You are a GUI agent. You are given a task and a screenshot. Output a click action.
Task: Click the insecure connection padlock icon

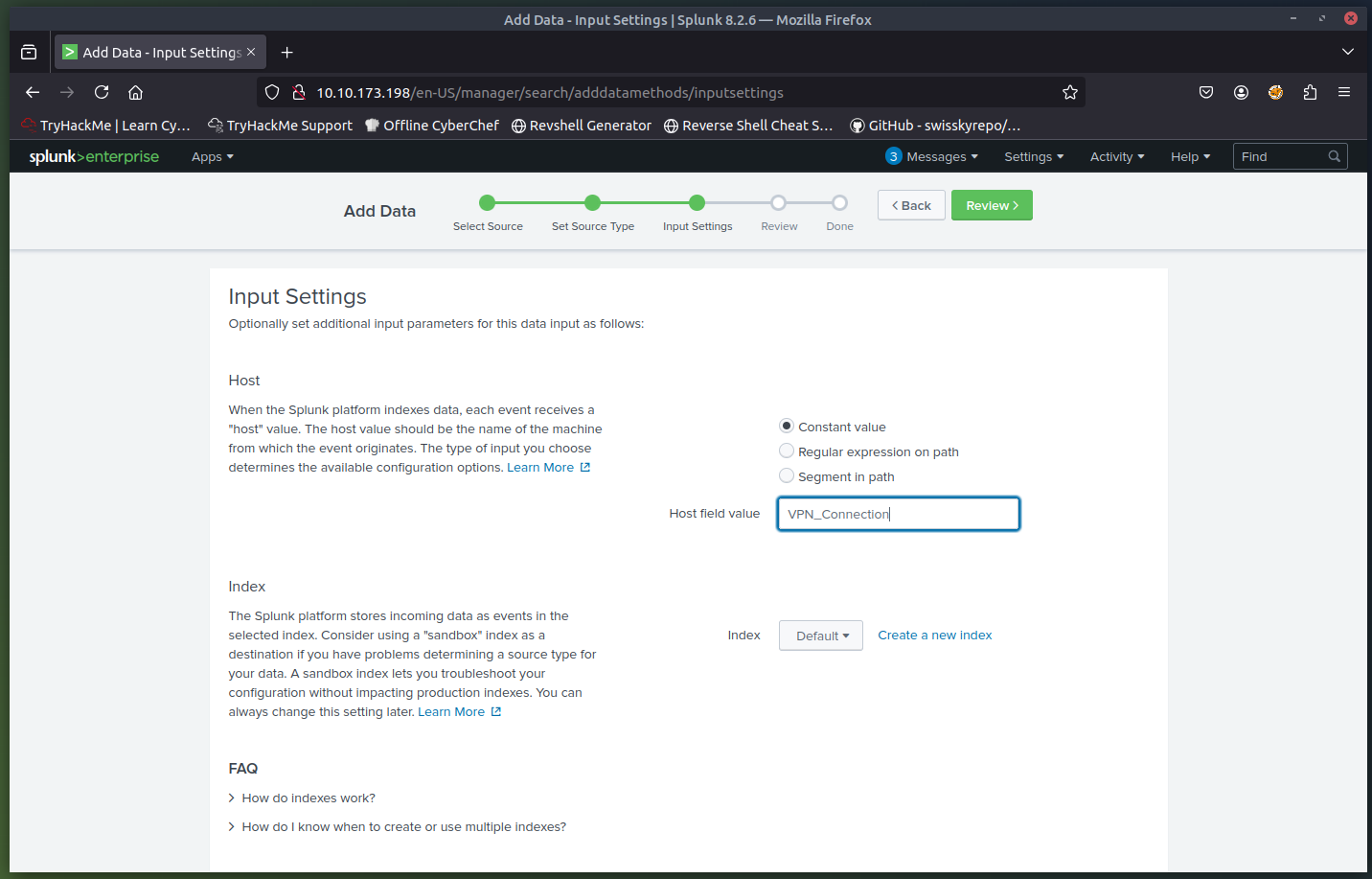point(298,92)
